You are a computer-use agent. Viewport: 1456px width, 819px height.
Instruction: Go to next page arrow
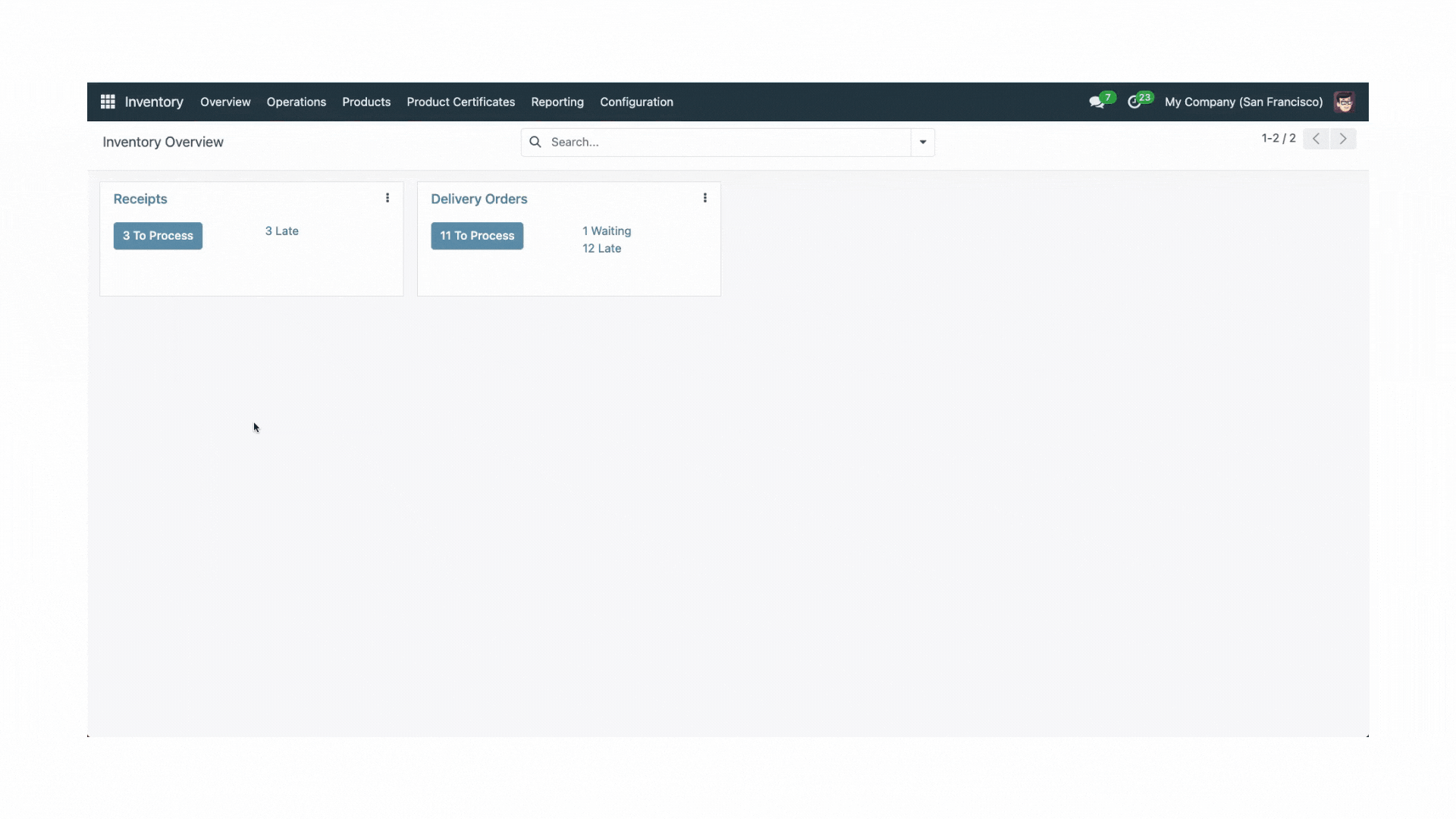(1343, 139)
